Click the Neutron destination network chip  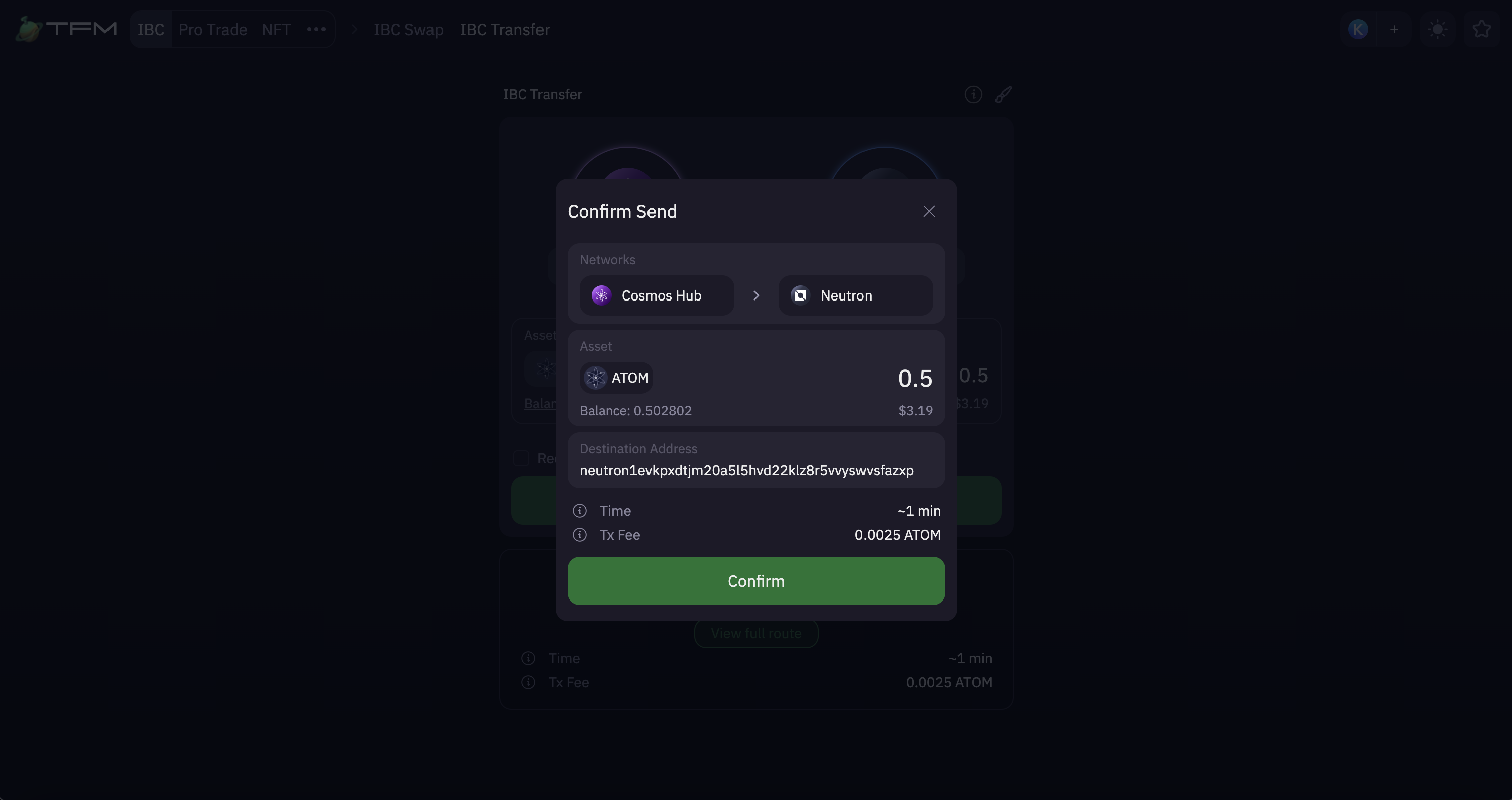click(855, 295)
